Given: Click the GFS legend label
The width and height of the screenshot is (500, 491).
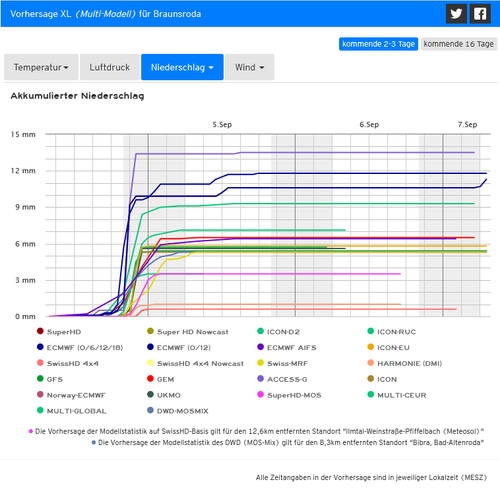Looking at the screenshot, I should [55, 379].
